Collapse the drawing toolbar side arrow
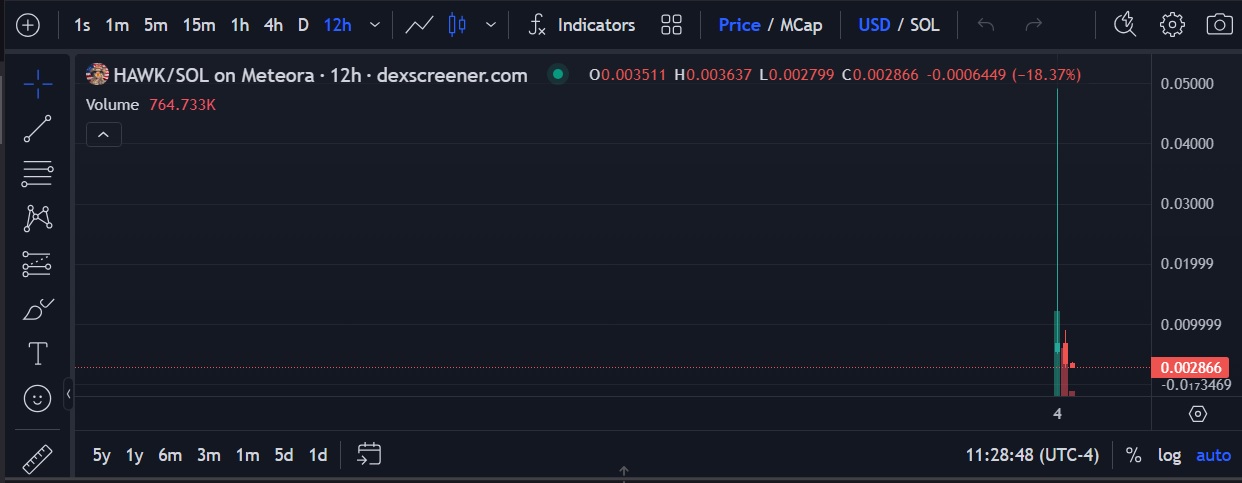The image size is (1242, 483). (x=68, y=396)
